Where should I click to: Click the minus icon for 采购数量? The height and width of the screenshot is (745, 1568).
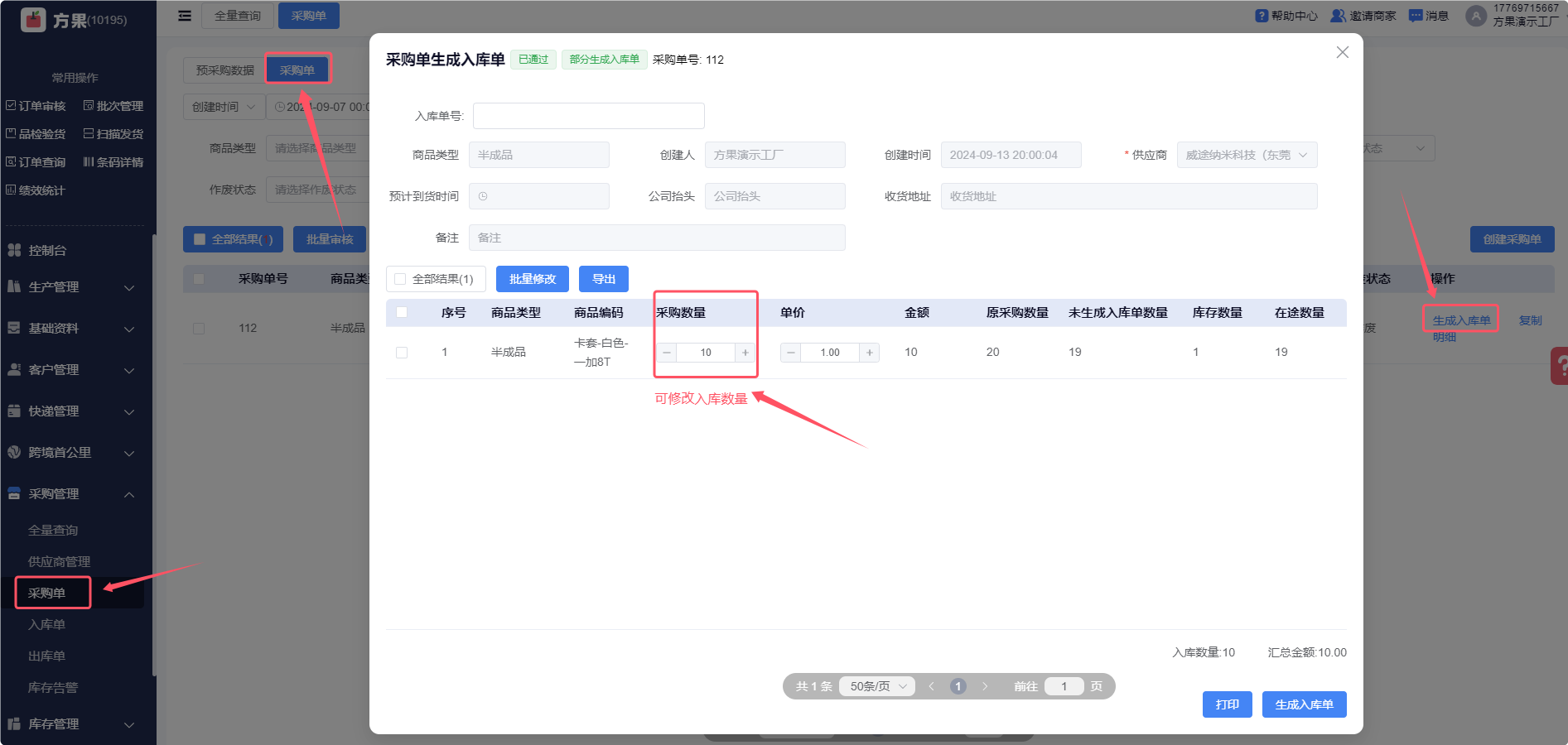point(667,353)
